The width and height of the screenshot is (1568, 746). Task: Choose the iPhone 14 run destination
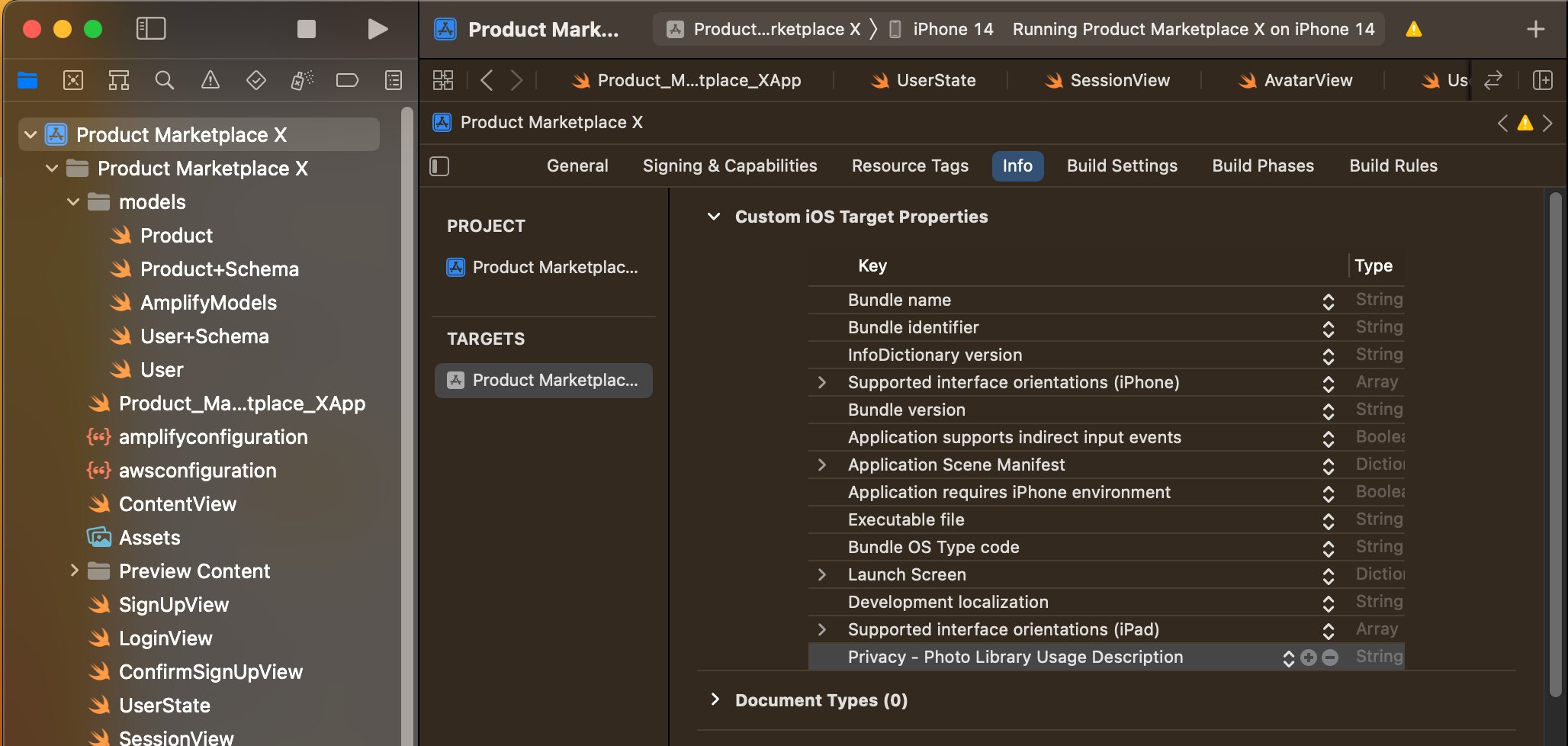942,29
